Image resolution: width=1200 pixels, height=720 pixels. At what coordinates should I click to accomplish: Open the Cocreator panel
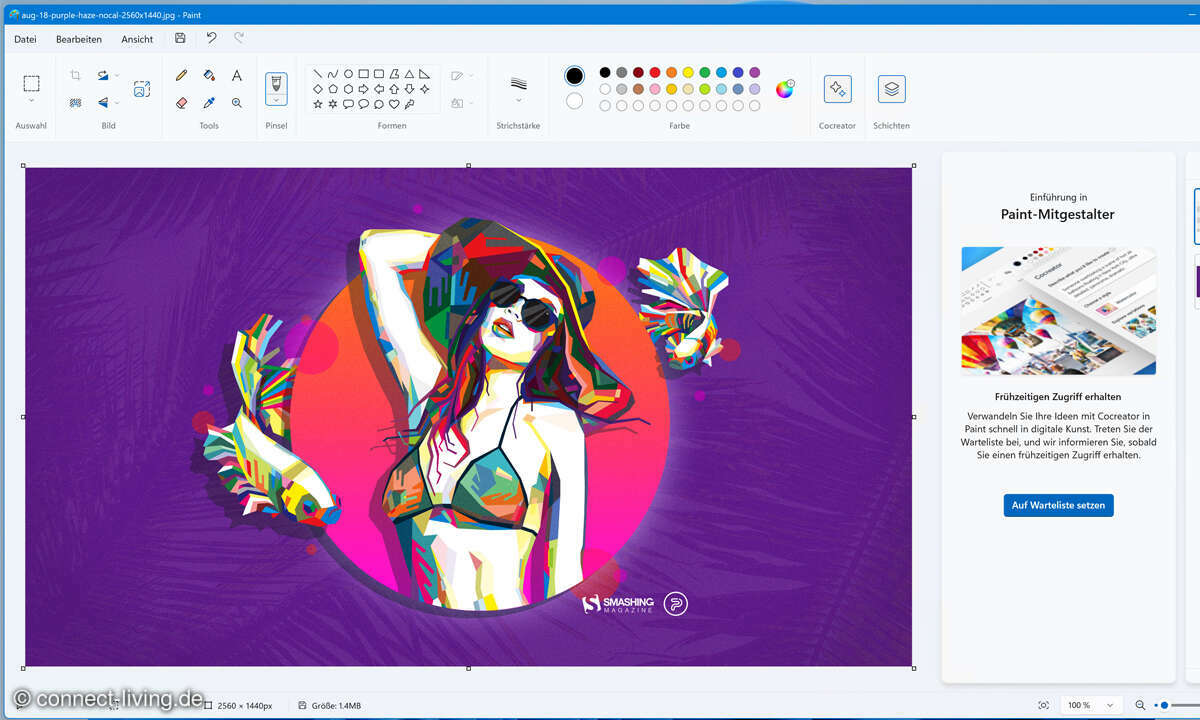click(x=837, y=89)
